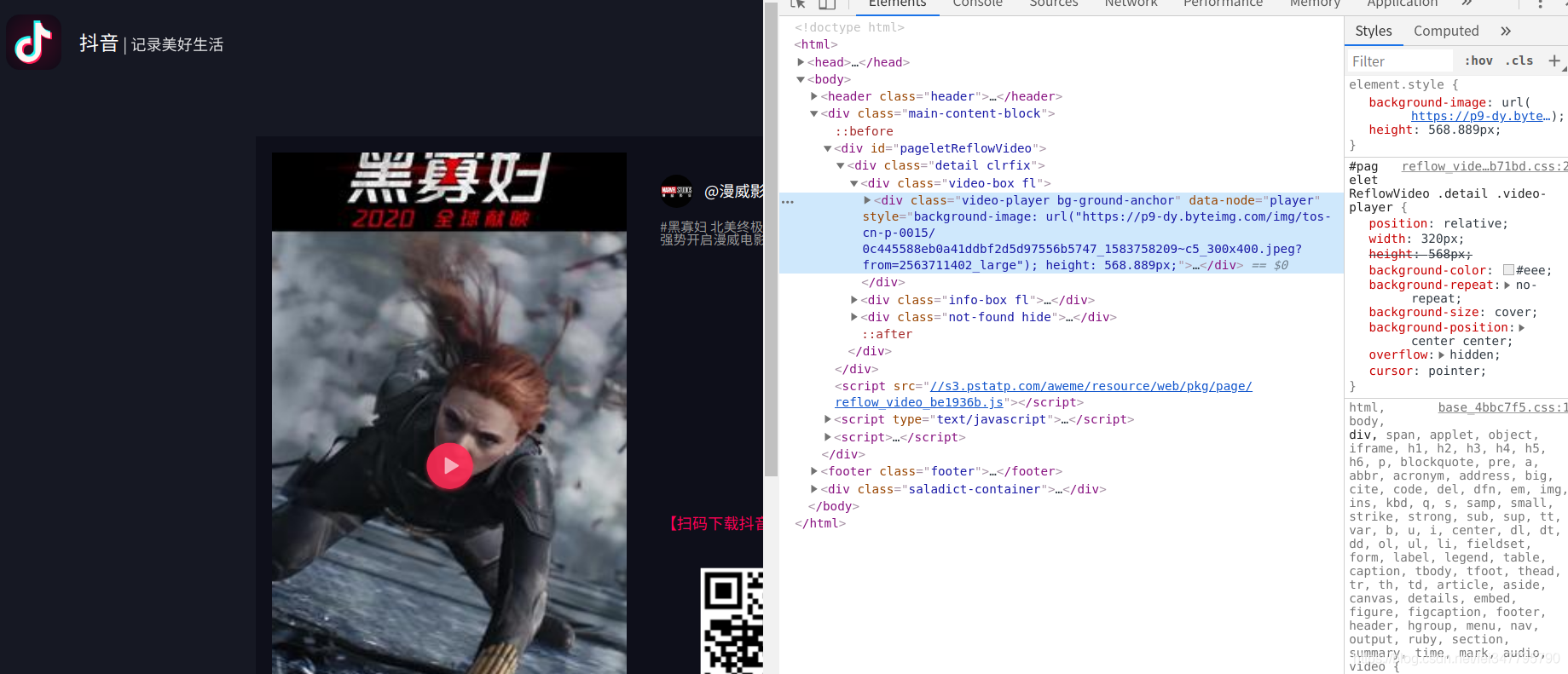Activate the inspect element picker icon
Image resolution: width=1568 pixels, height=674 pixels.
coord(798,3)
